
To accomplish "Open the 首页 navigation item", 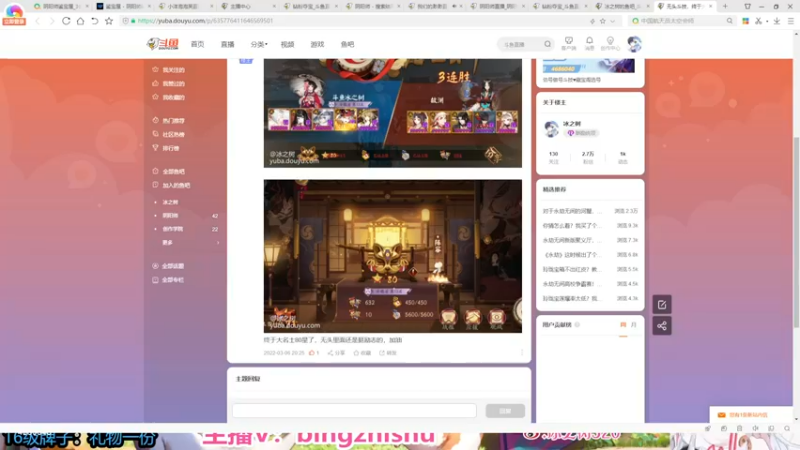I will 197,44.
